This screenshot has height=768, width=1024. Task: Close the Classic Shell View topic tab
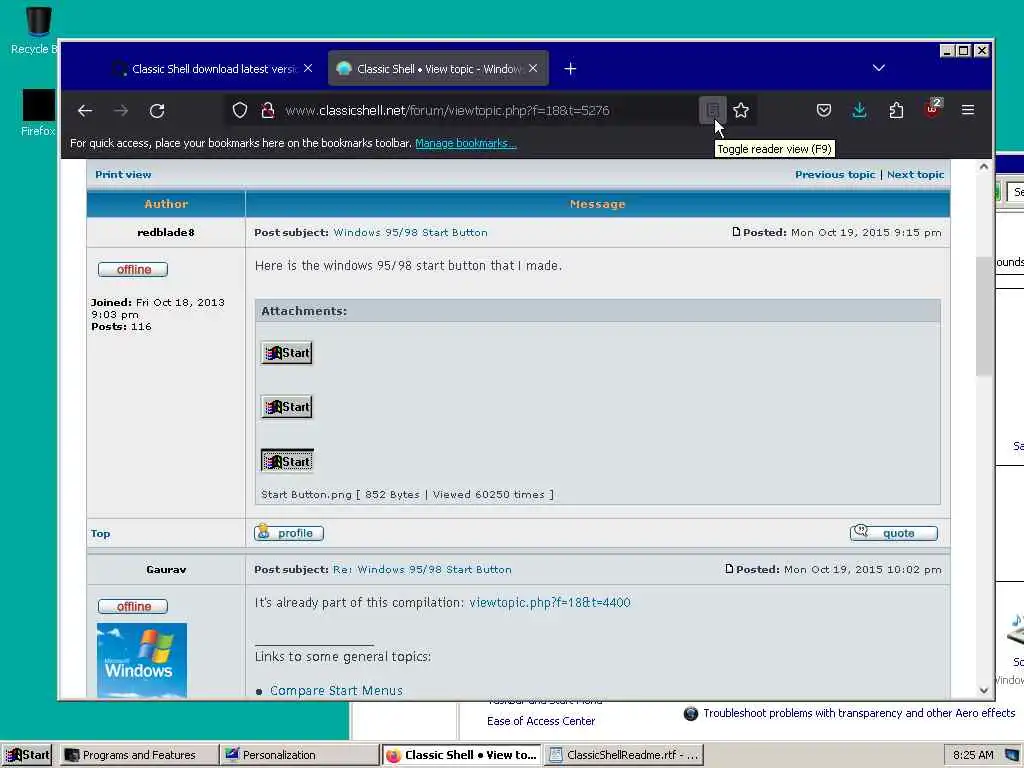click(534, 69)
